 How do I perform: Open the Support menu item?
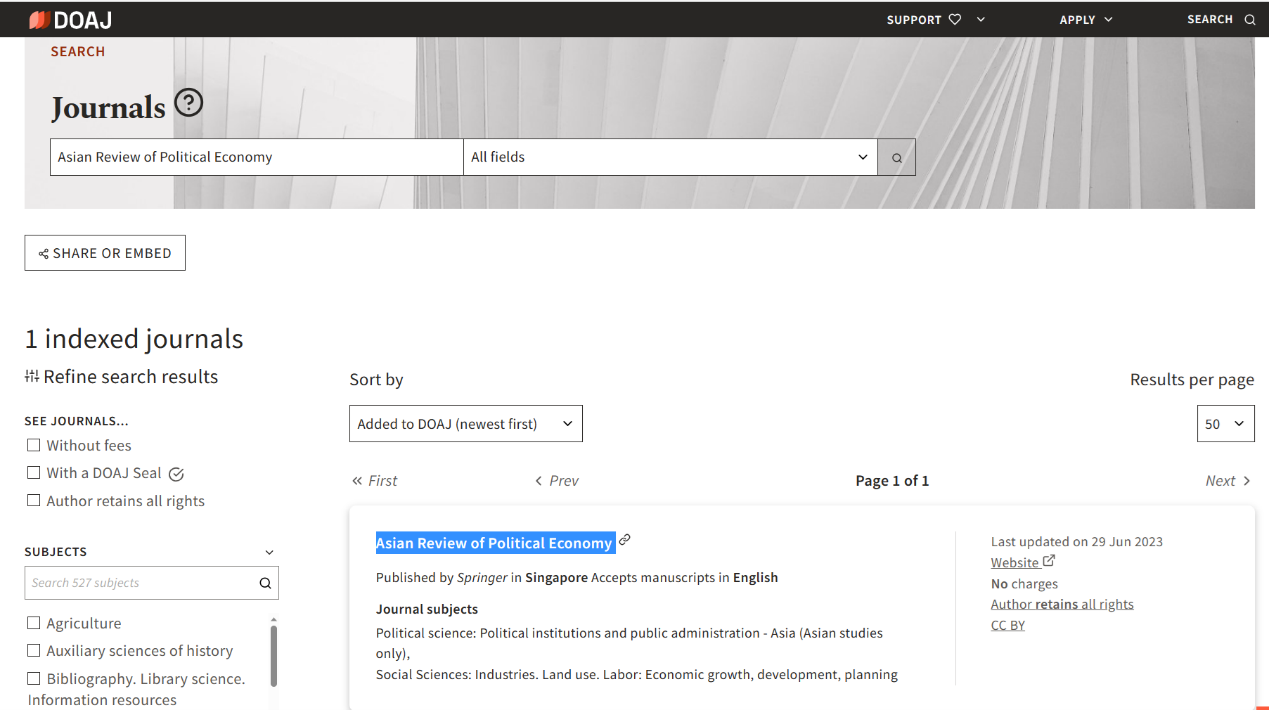click(x=914, y=20)
